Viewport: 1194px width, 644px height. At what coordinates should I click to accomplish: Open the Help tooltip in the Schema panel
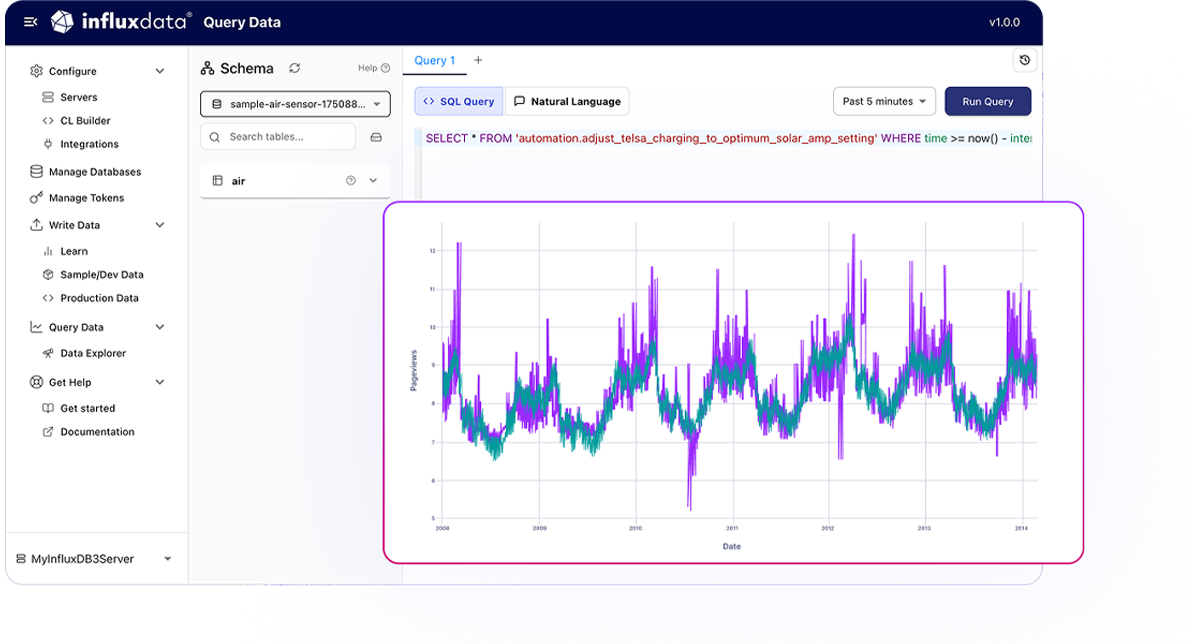tap(373, 68)
